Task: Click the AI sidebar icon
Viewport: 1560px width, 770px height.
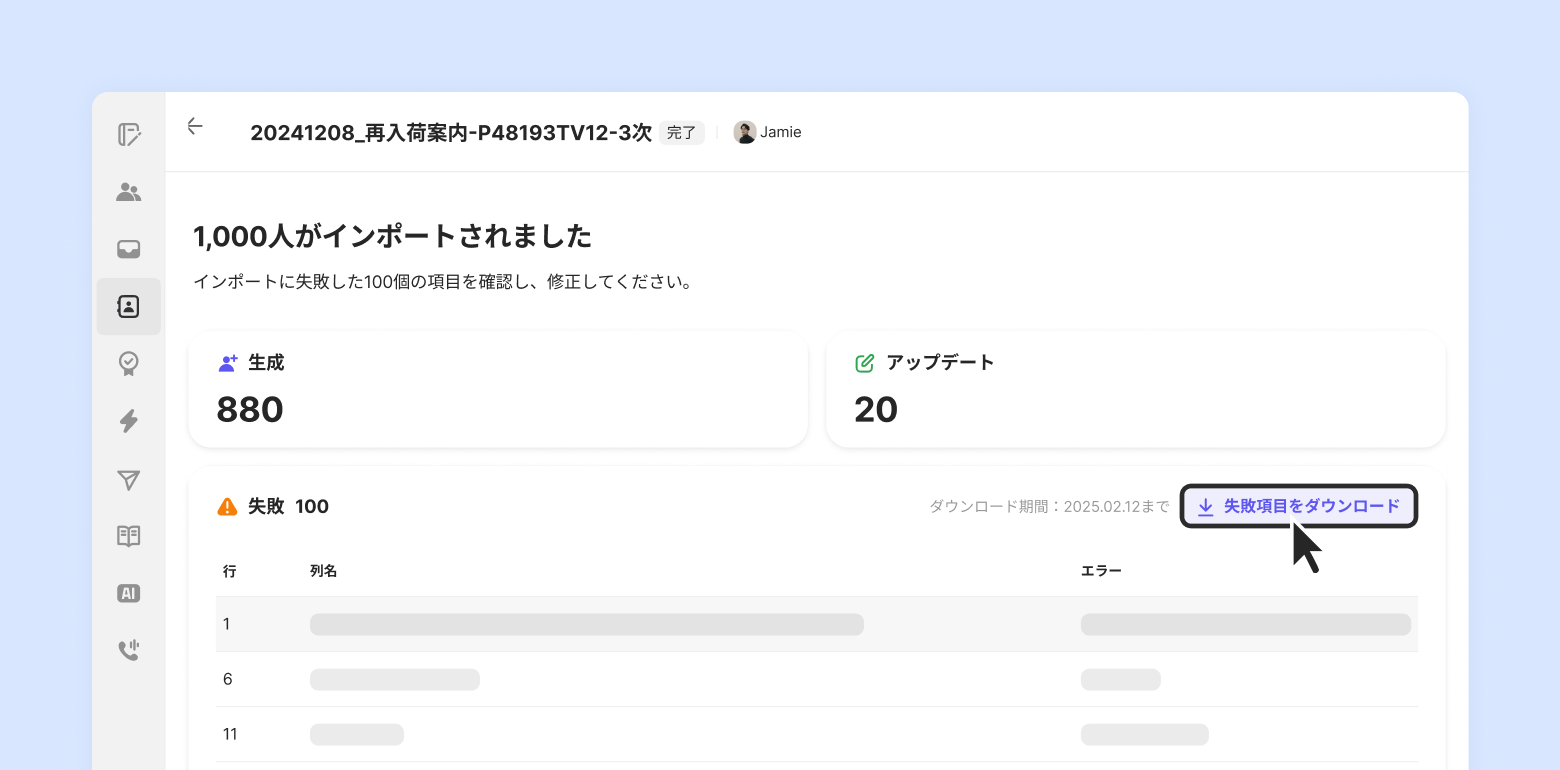Action: (x=129, y=593)
